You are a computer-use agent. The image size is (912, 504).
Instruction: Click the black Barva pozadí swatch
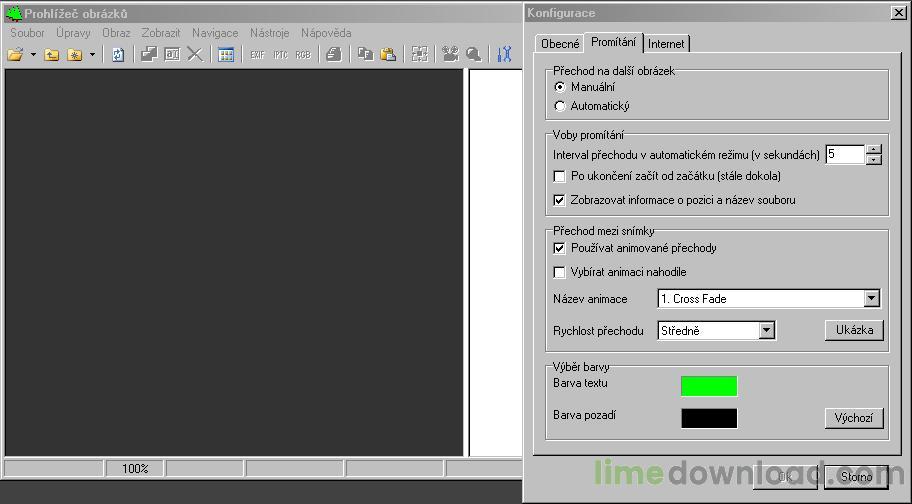pyautogui.click(x=709, y=418)
